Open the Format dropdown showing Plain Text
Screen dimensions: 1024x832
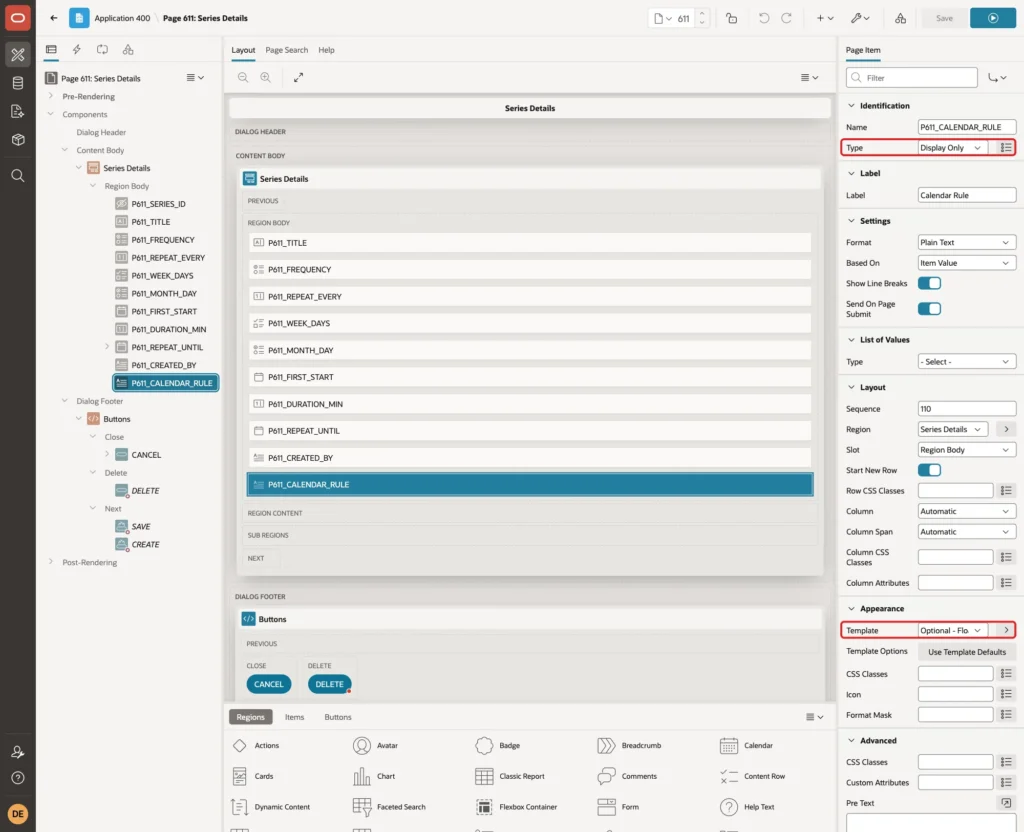click(x=967, y=242)
